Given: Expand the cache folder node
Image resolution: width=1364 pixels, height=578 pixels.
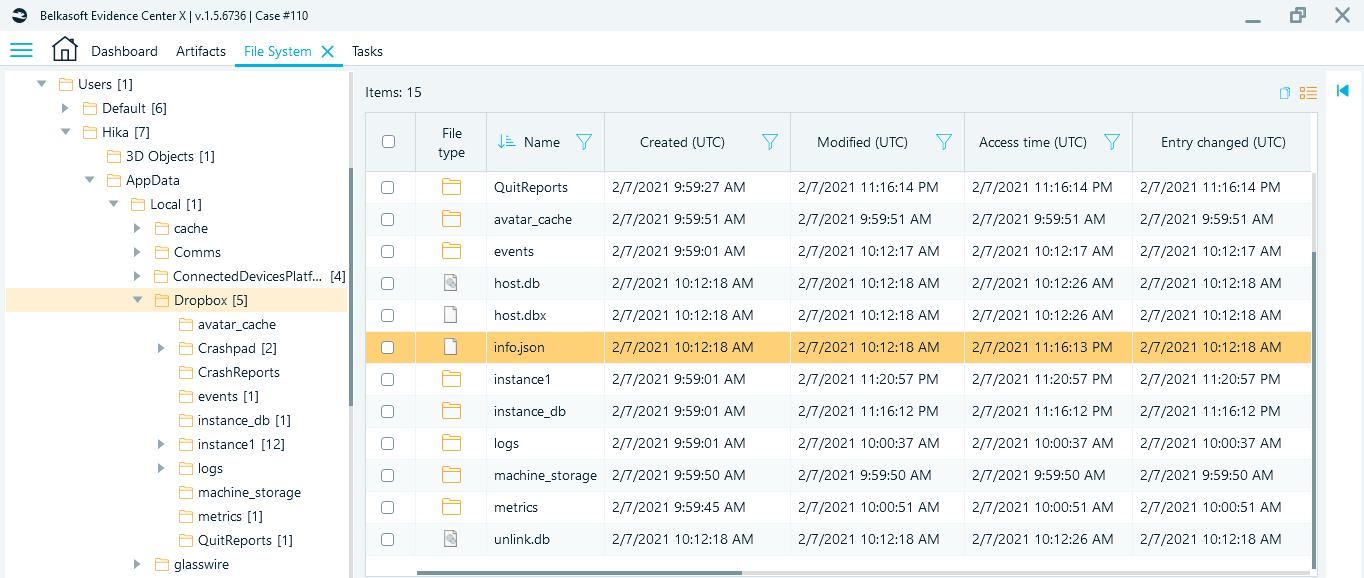Looking at the screenshot, I should [x=137, y=228].
